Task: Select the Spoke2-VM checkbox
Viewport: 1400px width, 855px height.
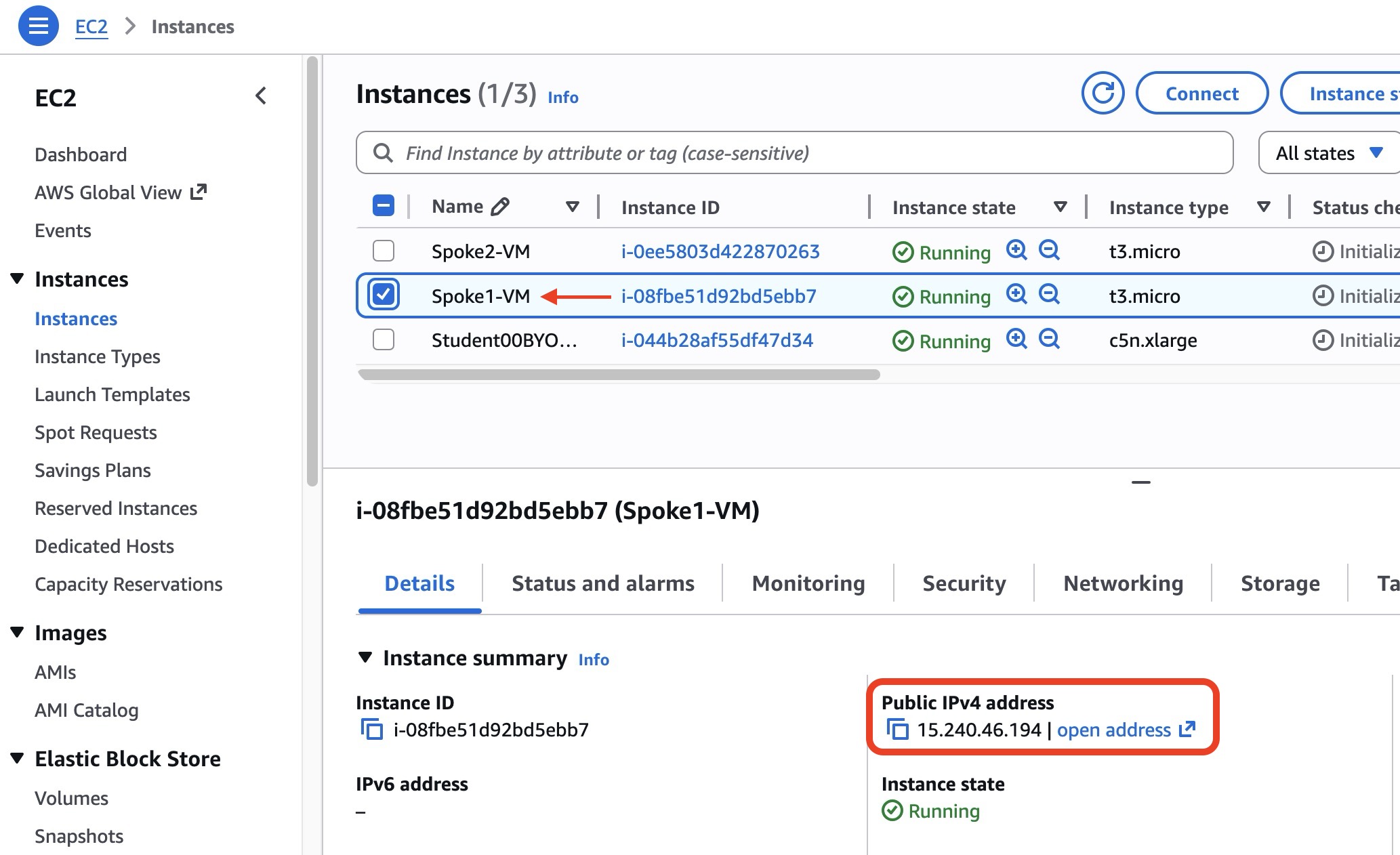Action: (x=384, y=251)
